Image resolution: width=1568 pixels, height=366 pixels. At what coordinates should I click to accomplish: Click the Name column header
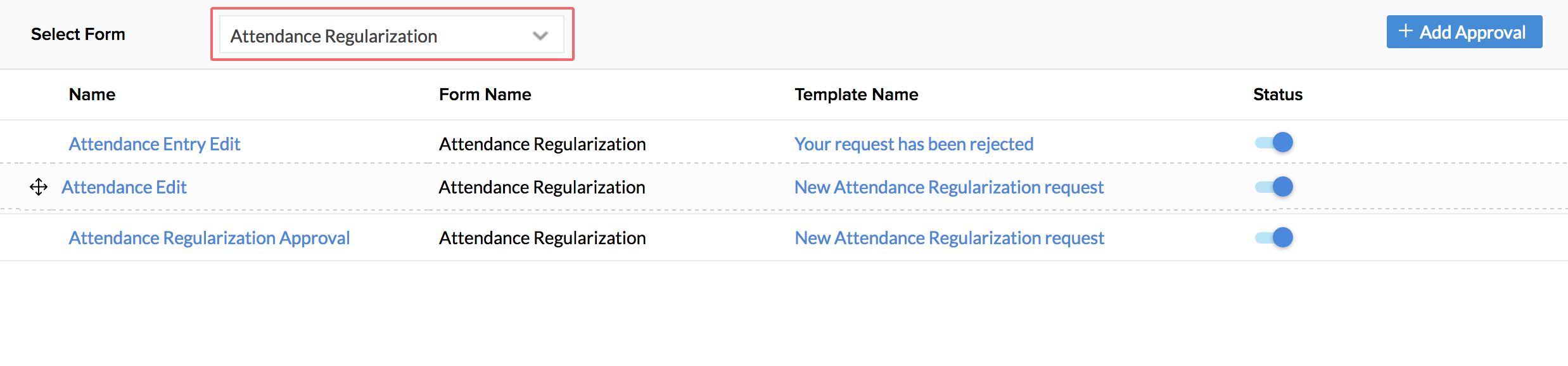(92, 95)
